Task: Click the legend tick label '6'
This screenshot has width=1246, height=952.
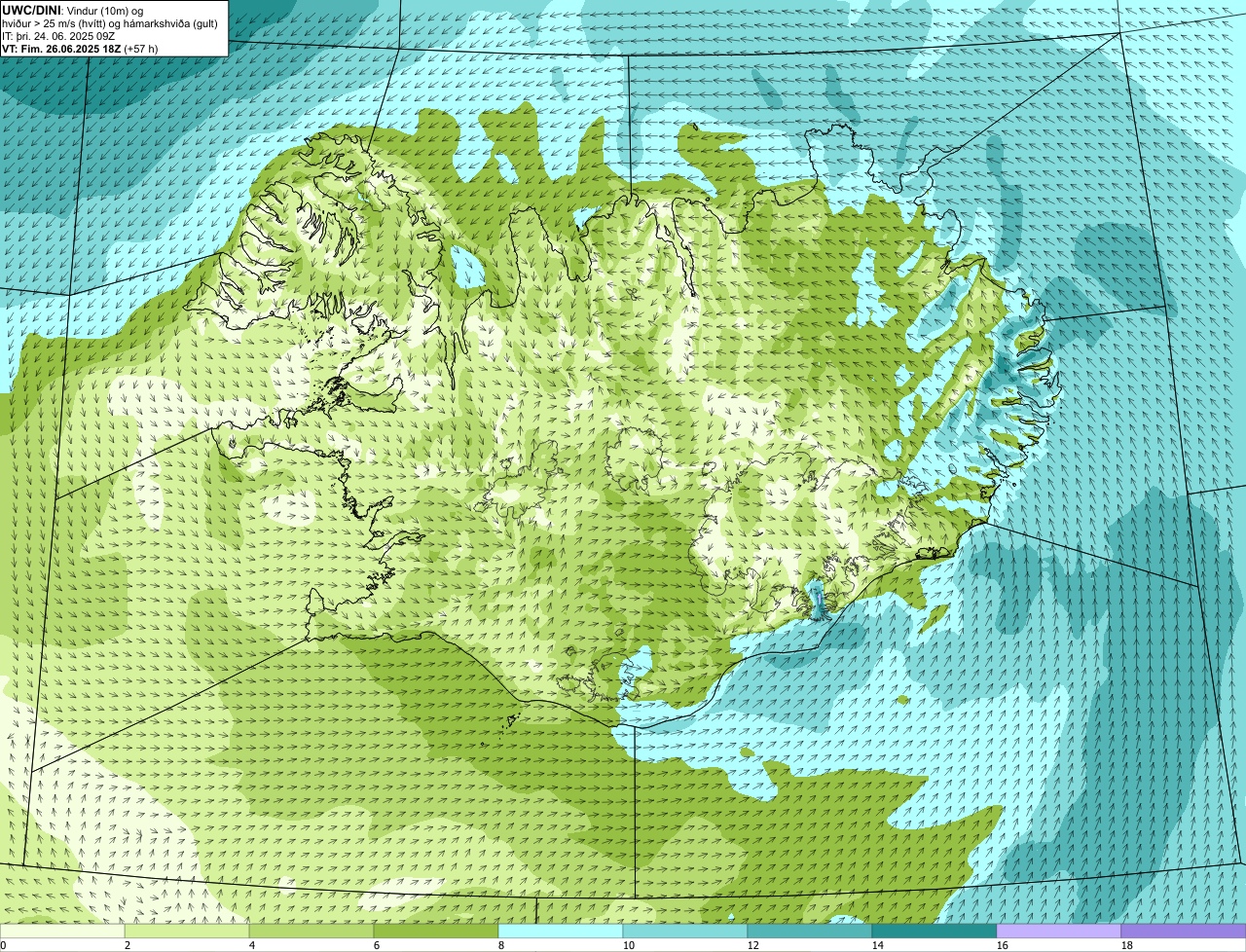Action: pyautogui.click(x=377, y=945)
